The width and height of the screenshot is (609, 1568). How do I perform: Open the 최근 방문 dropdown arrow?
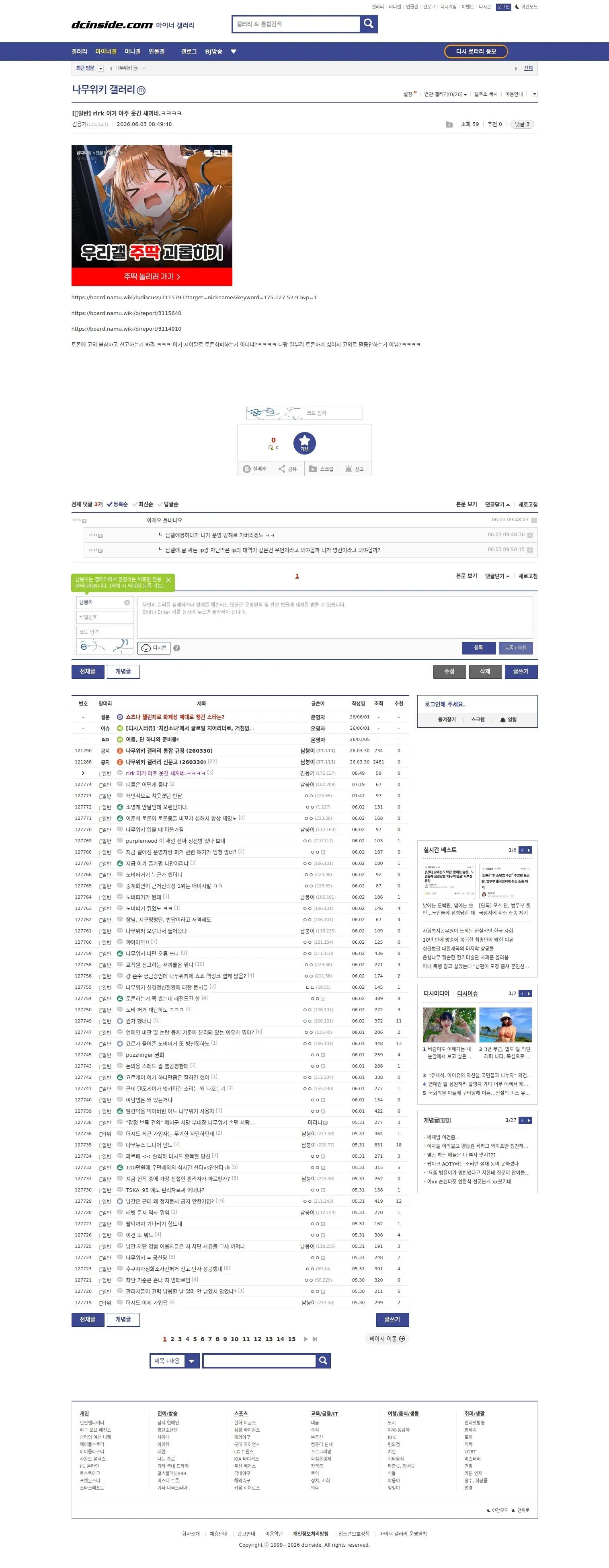coord(100,68)
